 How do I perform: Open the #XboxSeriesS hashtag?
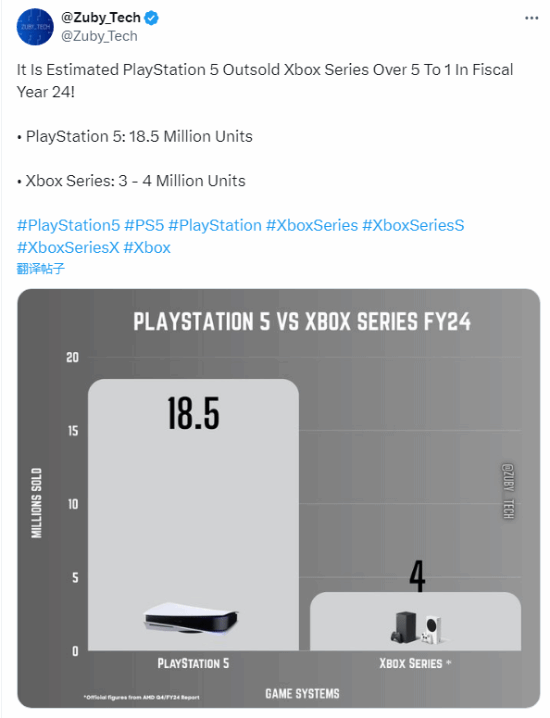(413, 225)
